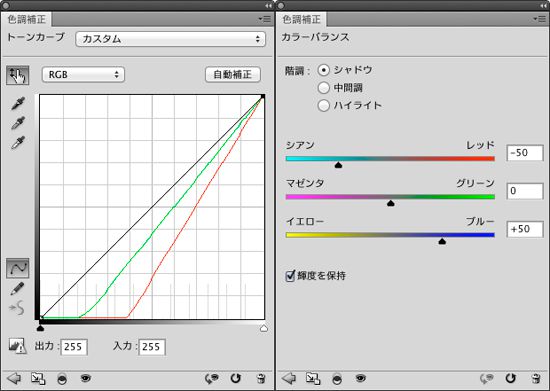This screenshot has height=391, width=550.
Task: Click back arrow in Tone Curve panel
Action: [14, 378]
